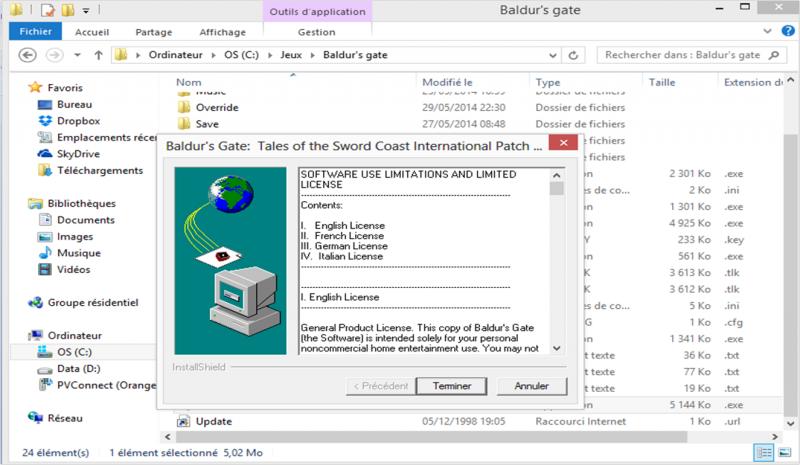
Task: Select the Override folder
Action: [217, 107]
